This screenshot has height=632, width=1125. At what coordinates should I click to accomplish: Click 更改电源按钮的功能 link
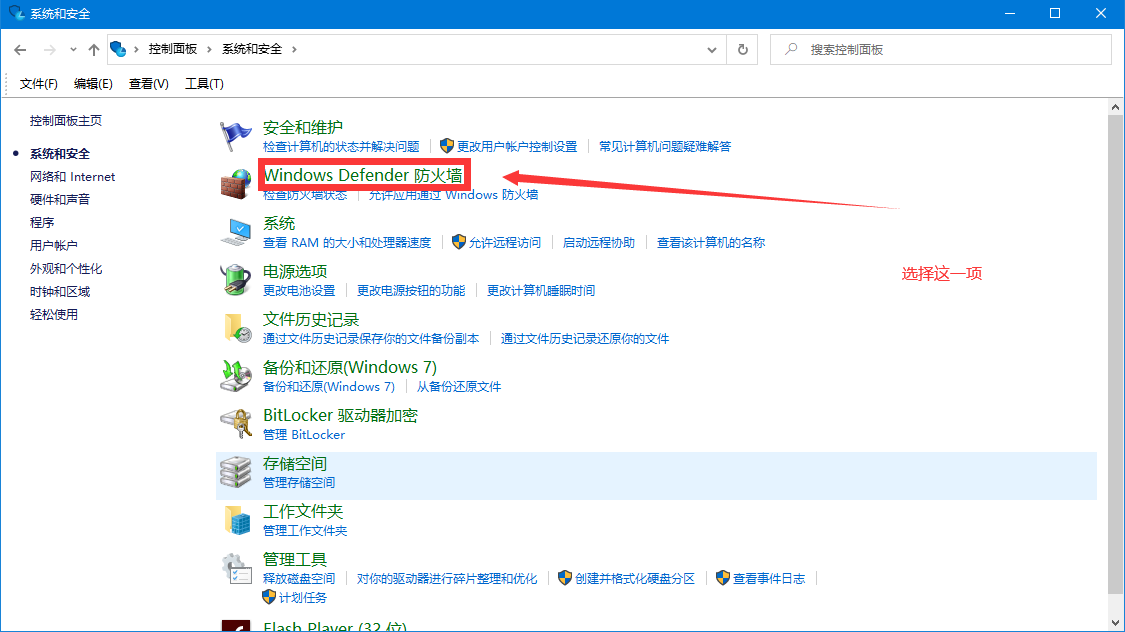coord(411,291)
